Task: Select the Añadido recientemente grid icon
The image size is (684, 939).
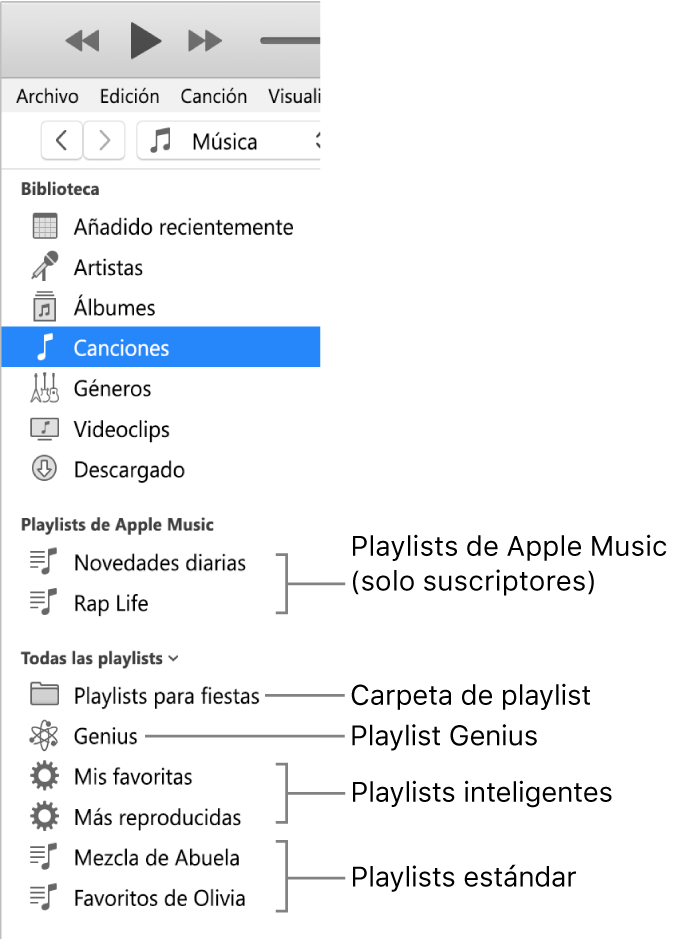Action: (44, 227)
